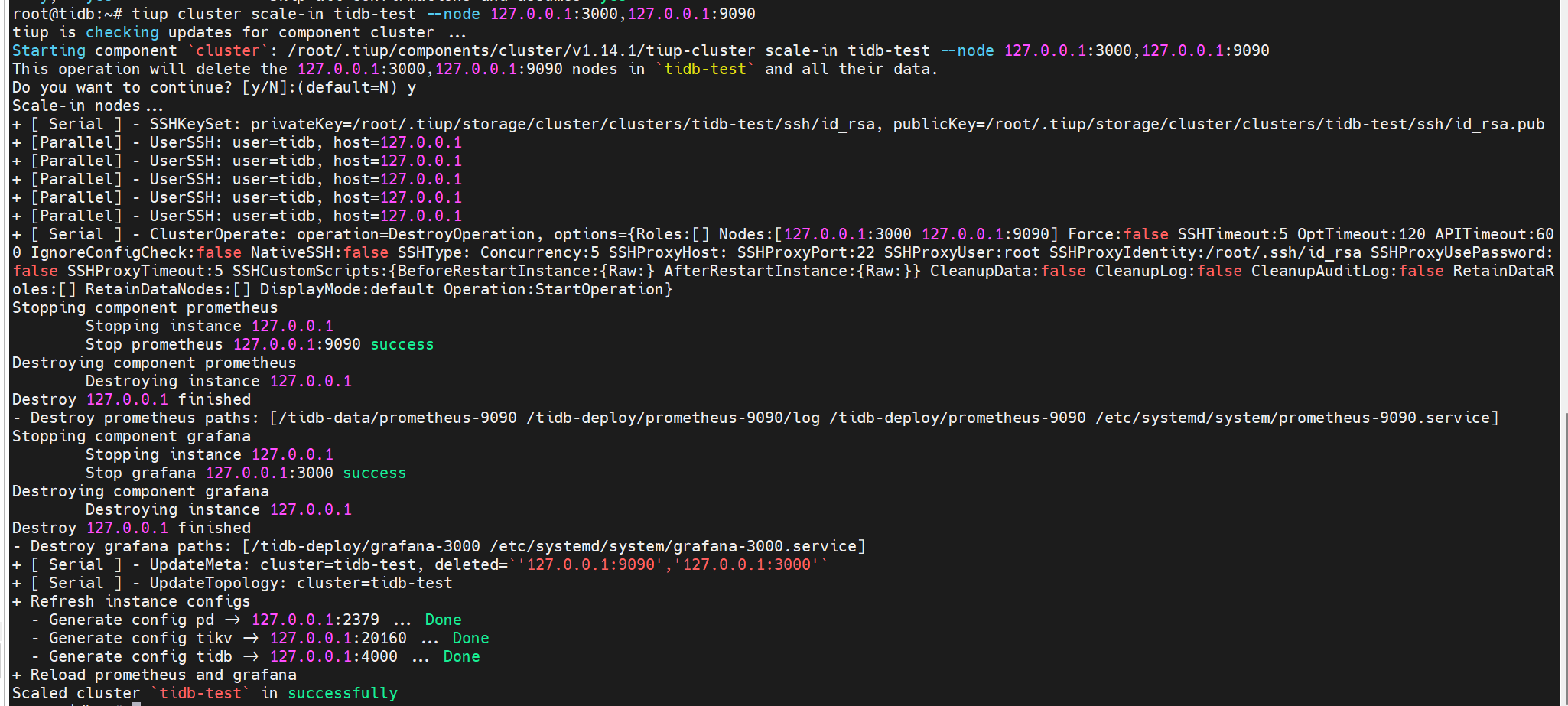The width and height of the screenshot is (1568, 706).
Task: Click the "CleanupData:false" option
Action: (x=1008, y=271)
